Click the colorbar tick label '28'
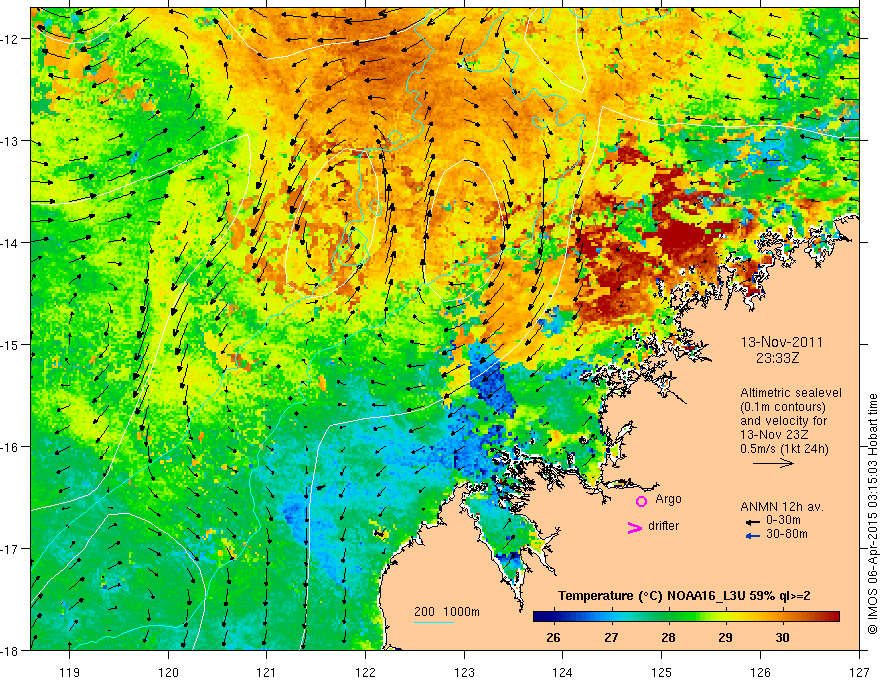This screenshot has height=680, width=880. (x=668, y=637)
